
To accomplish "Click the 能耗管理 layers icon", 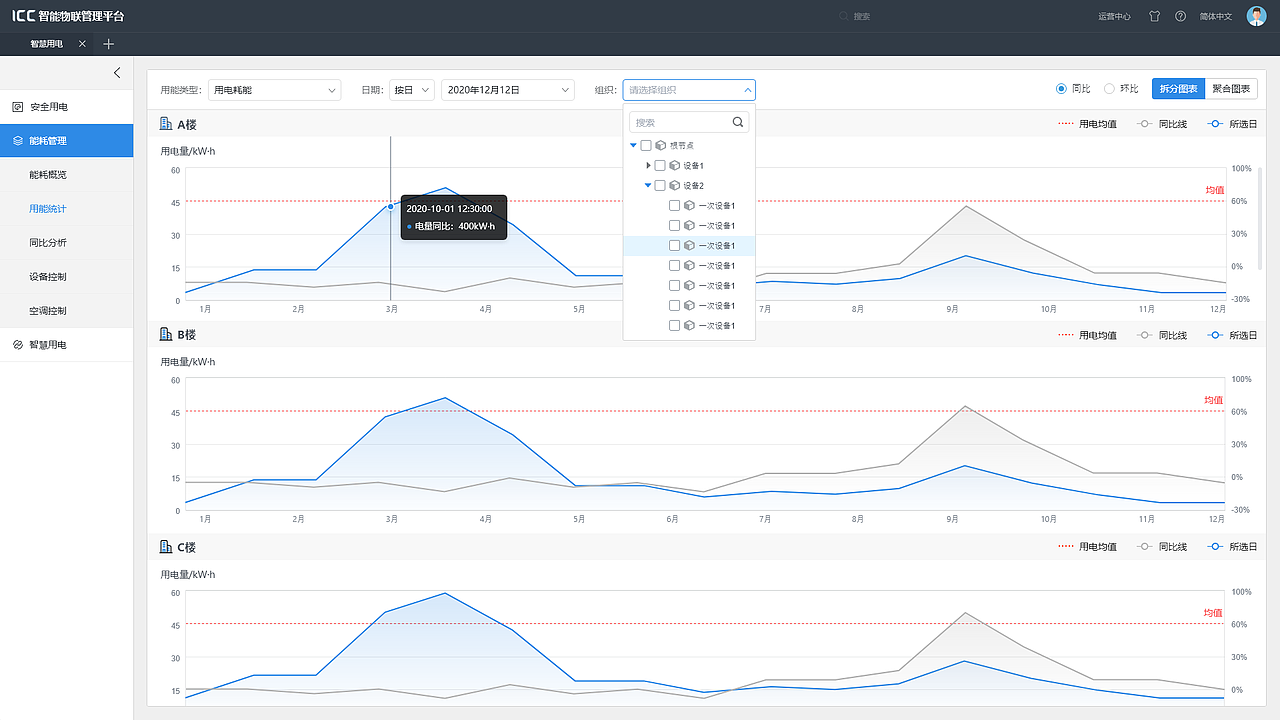I will click(17, 141).
